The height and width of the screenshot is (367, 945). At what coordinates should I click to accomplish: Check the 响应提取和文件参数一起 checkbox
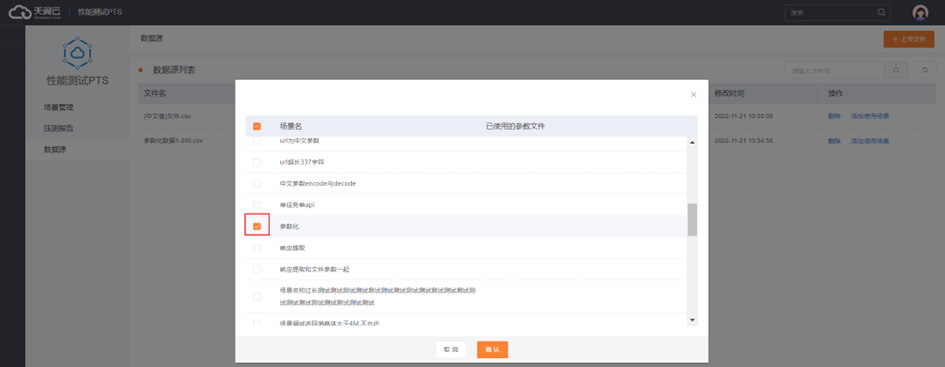pyautogui.click(x=257, y=269)
